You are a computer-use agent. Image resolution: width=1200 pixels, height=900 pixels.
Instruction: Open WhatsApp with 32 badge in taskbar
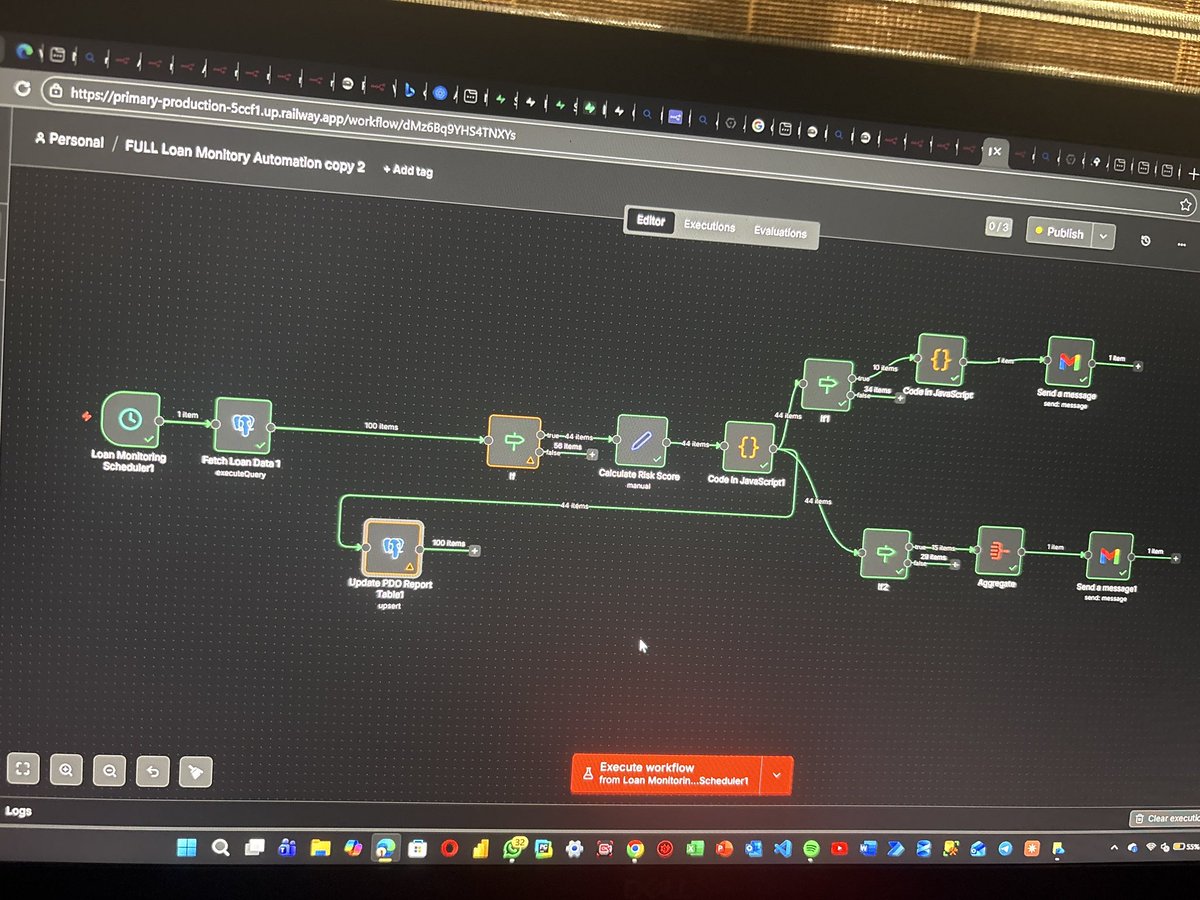(515, 849)
